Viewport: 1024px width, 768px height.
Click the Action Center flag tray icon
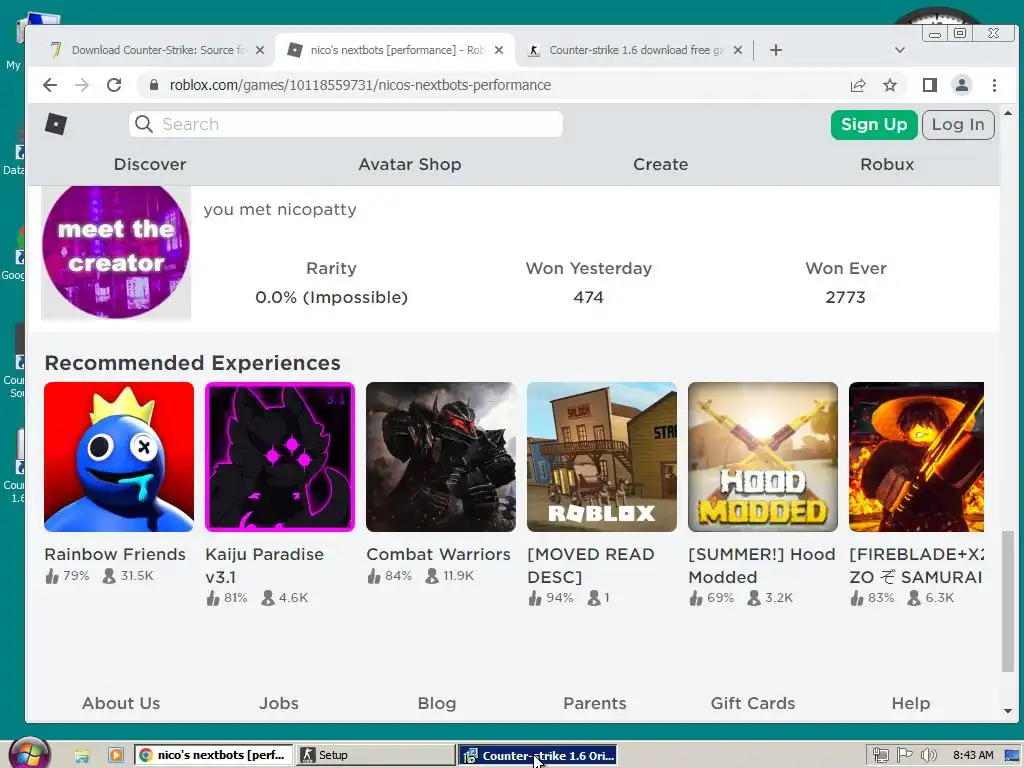904,756
